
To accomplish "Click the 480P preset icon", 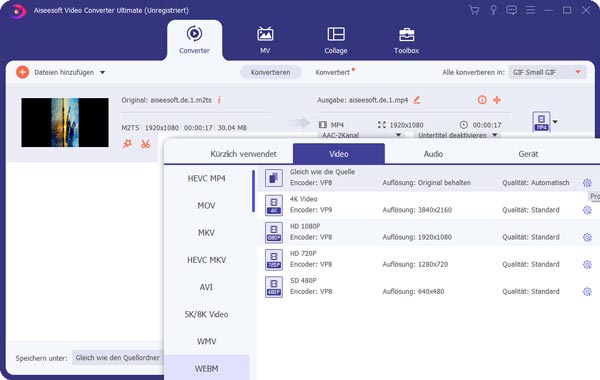I will click(274, 287).
